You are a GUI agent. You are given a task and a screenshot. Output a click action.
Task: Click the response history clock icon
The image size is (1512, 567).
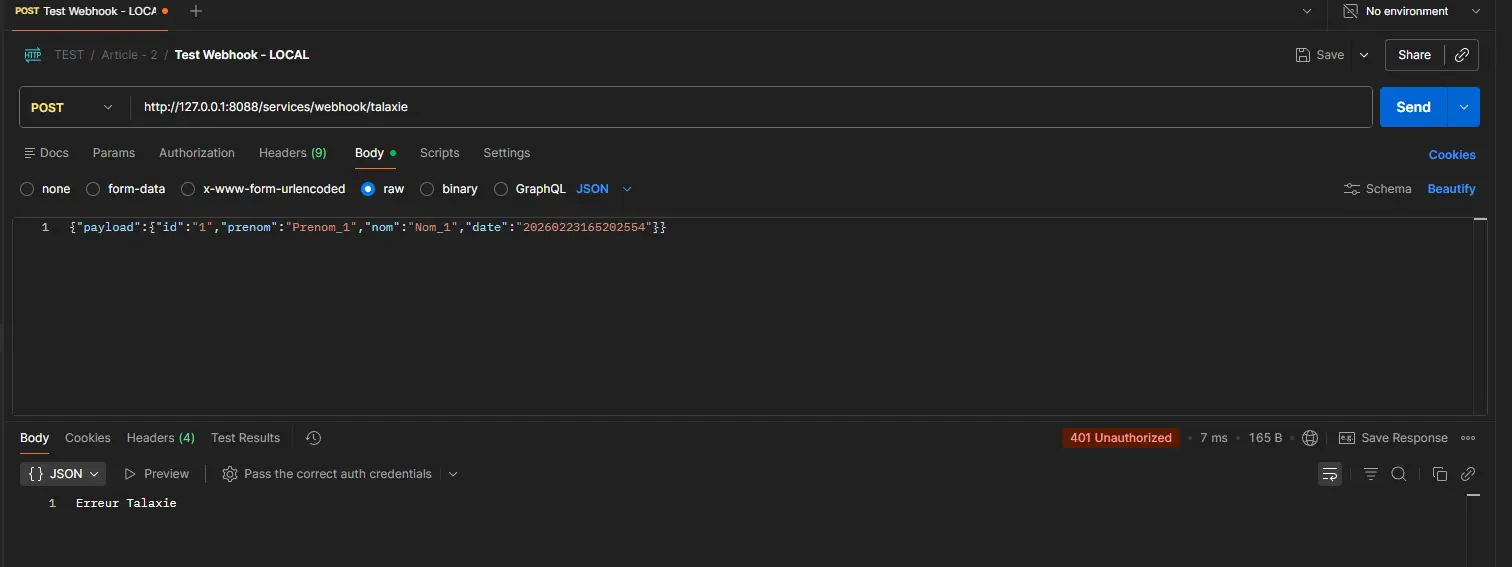[x=313, y=438]
